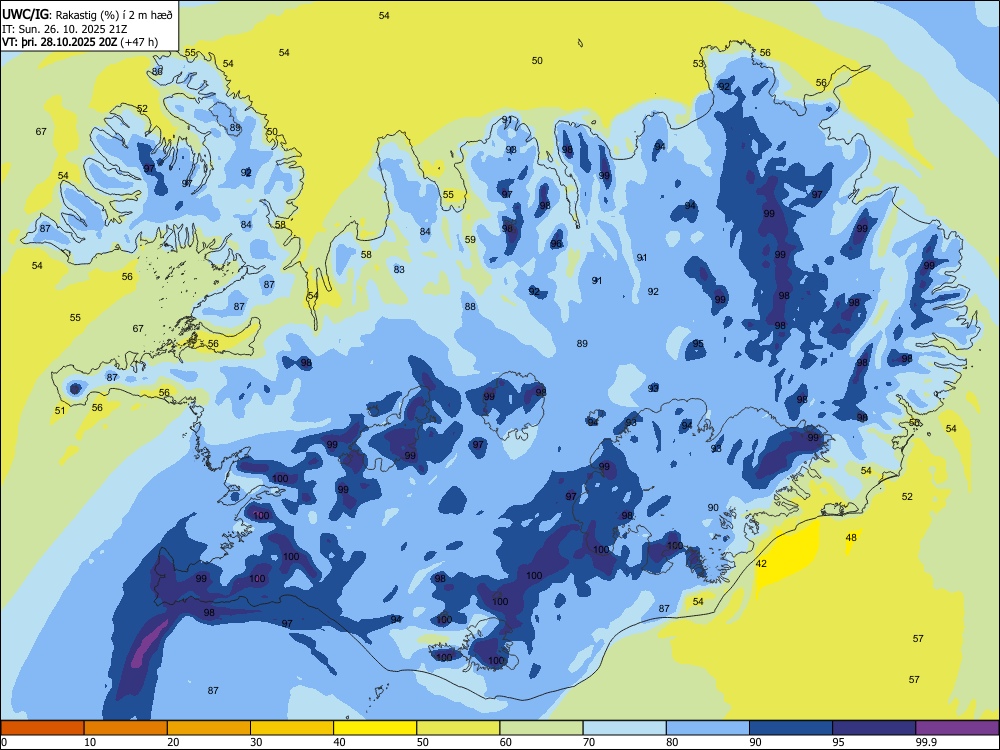1000x750 pixels.
Task: Choose the 40–50 bright yellow legend swatch
Action: pyautogui.click(x=375, y=728)
